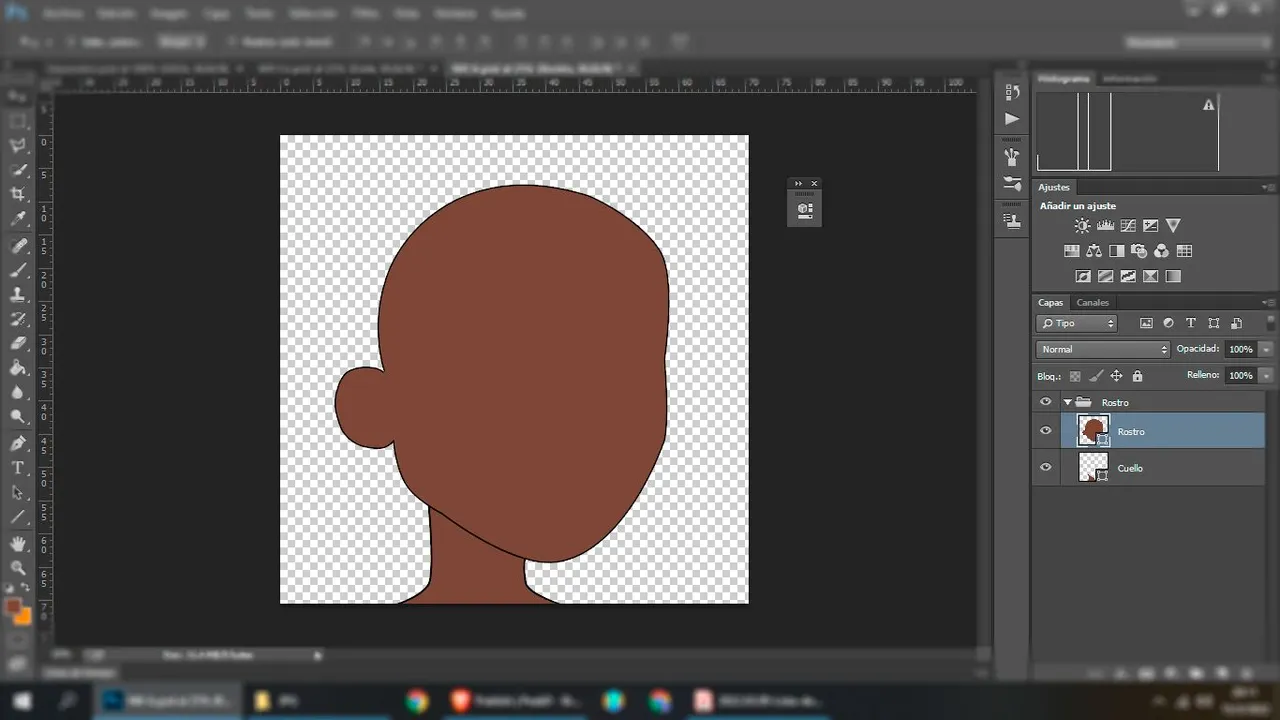The width and height of the screenshot is (1280, 720).
Task: Open the collapsed History panel icon
Action: point(1012,93)
